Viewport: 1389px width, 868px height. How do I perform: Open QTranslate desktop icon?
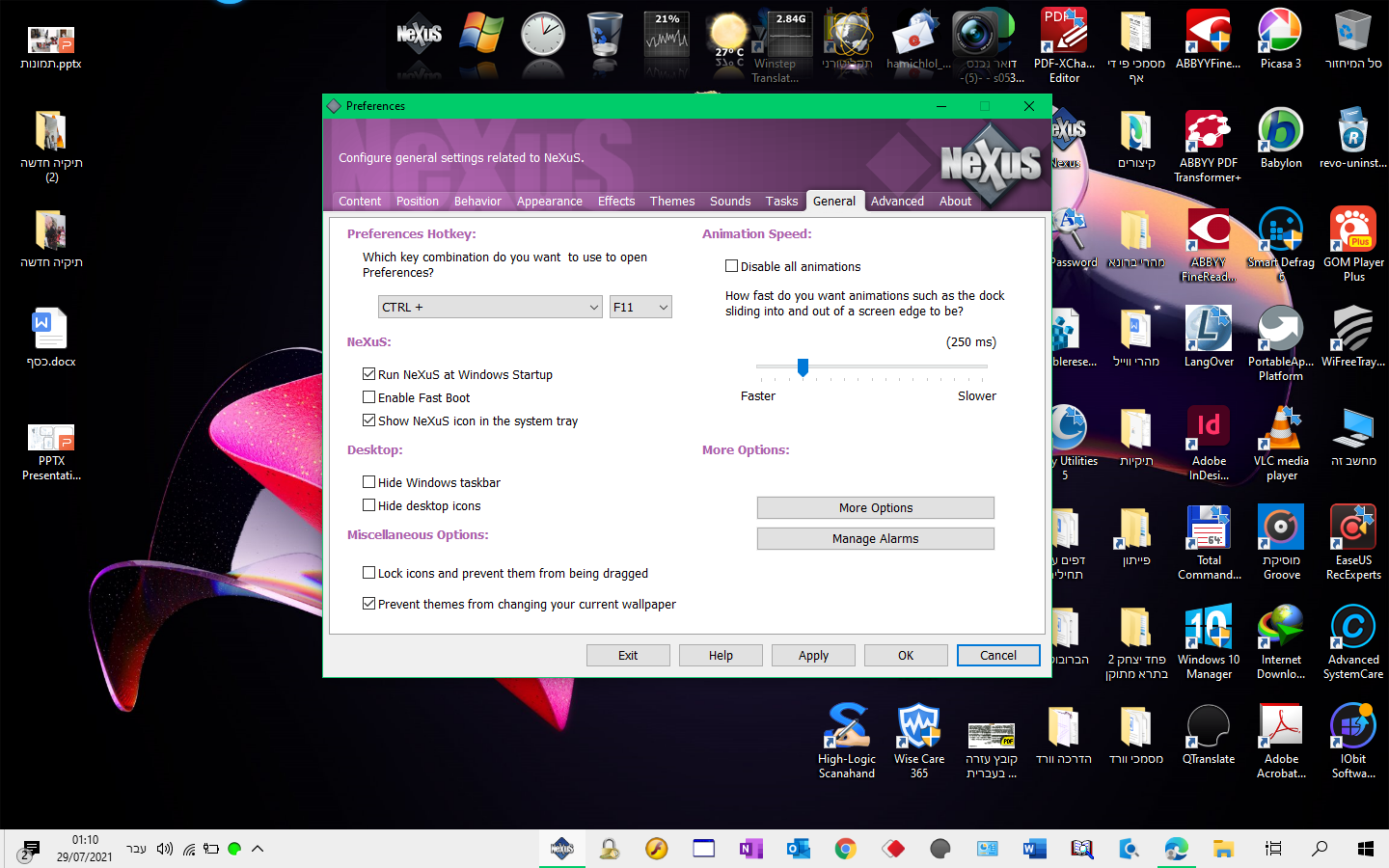(1209, 735)
